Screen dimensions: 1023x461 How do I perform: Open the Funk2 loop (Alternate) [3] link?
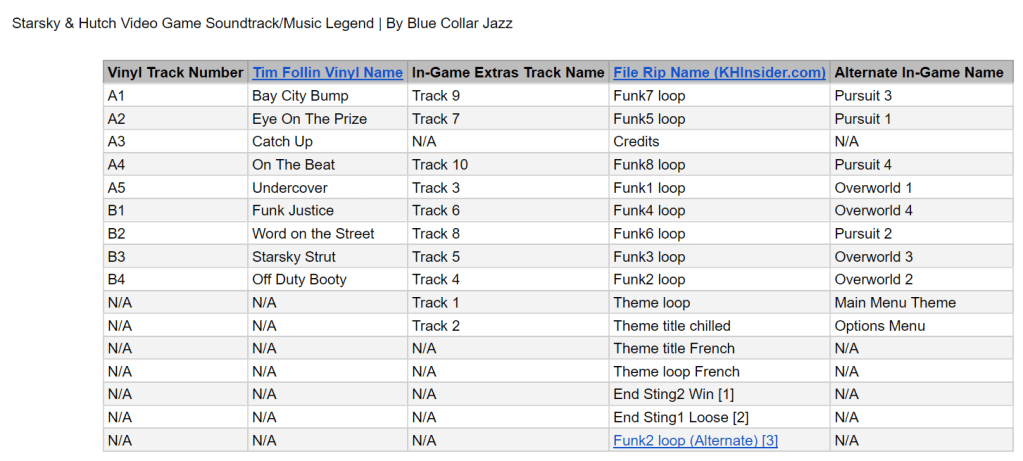(x=695, y=440)
